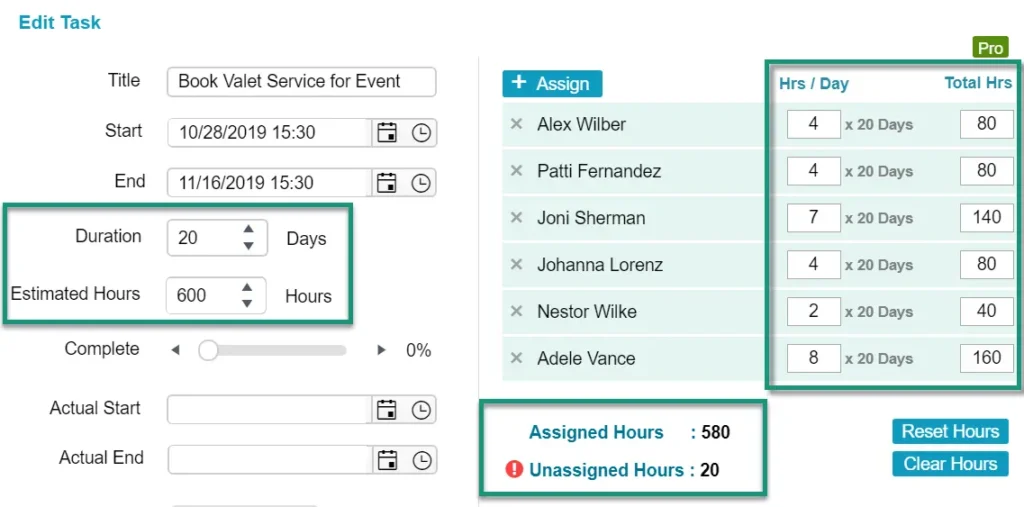Open time picker for End field
Viewport: 1024px width, 507px height.
coord(421,182)
